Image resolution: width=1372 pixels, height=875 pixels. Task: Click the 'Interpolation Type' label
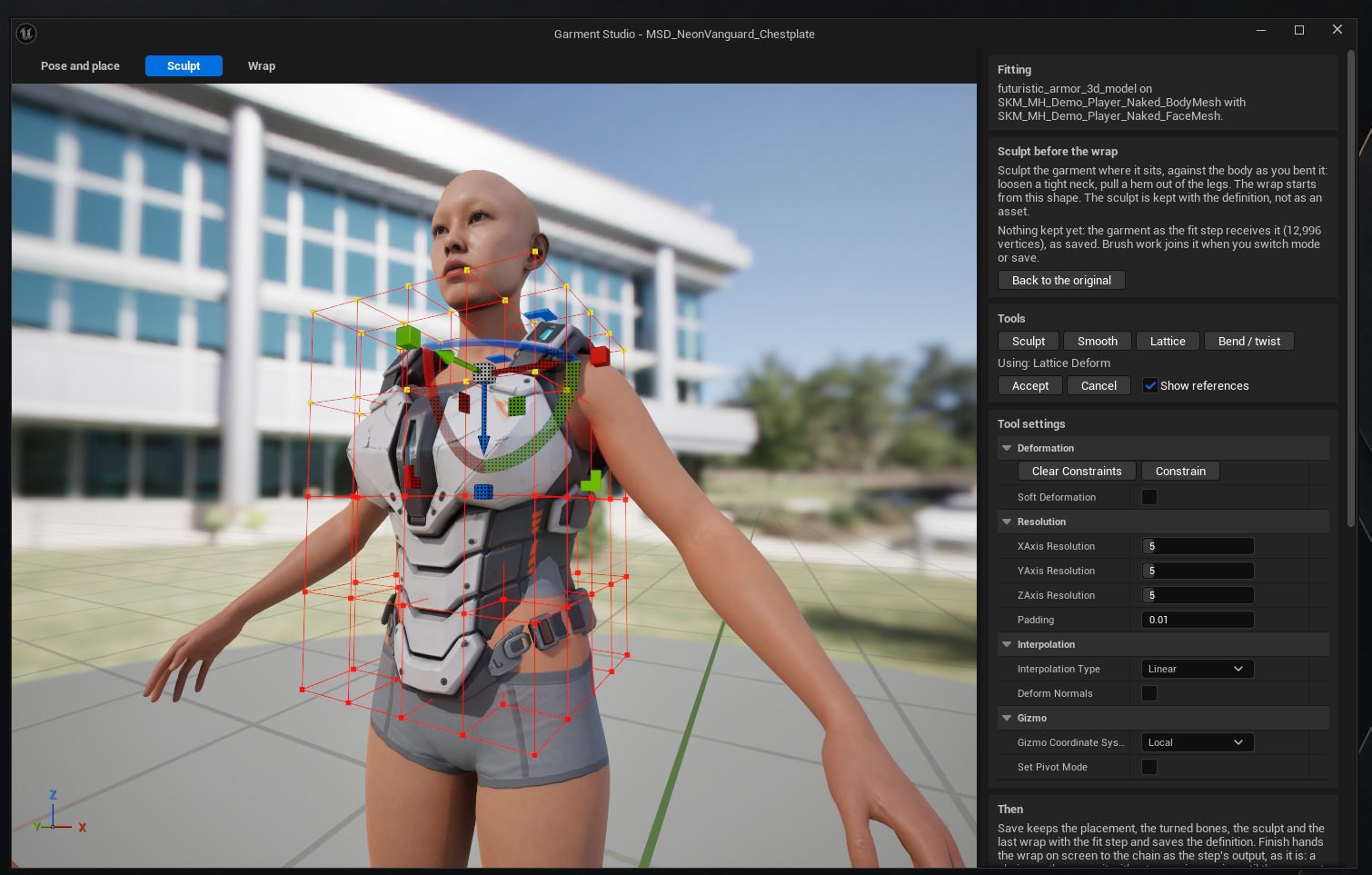point(1059,669)
